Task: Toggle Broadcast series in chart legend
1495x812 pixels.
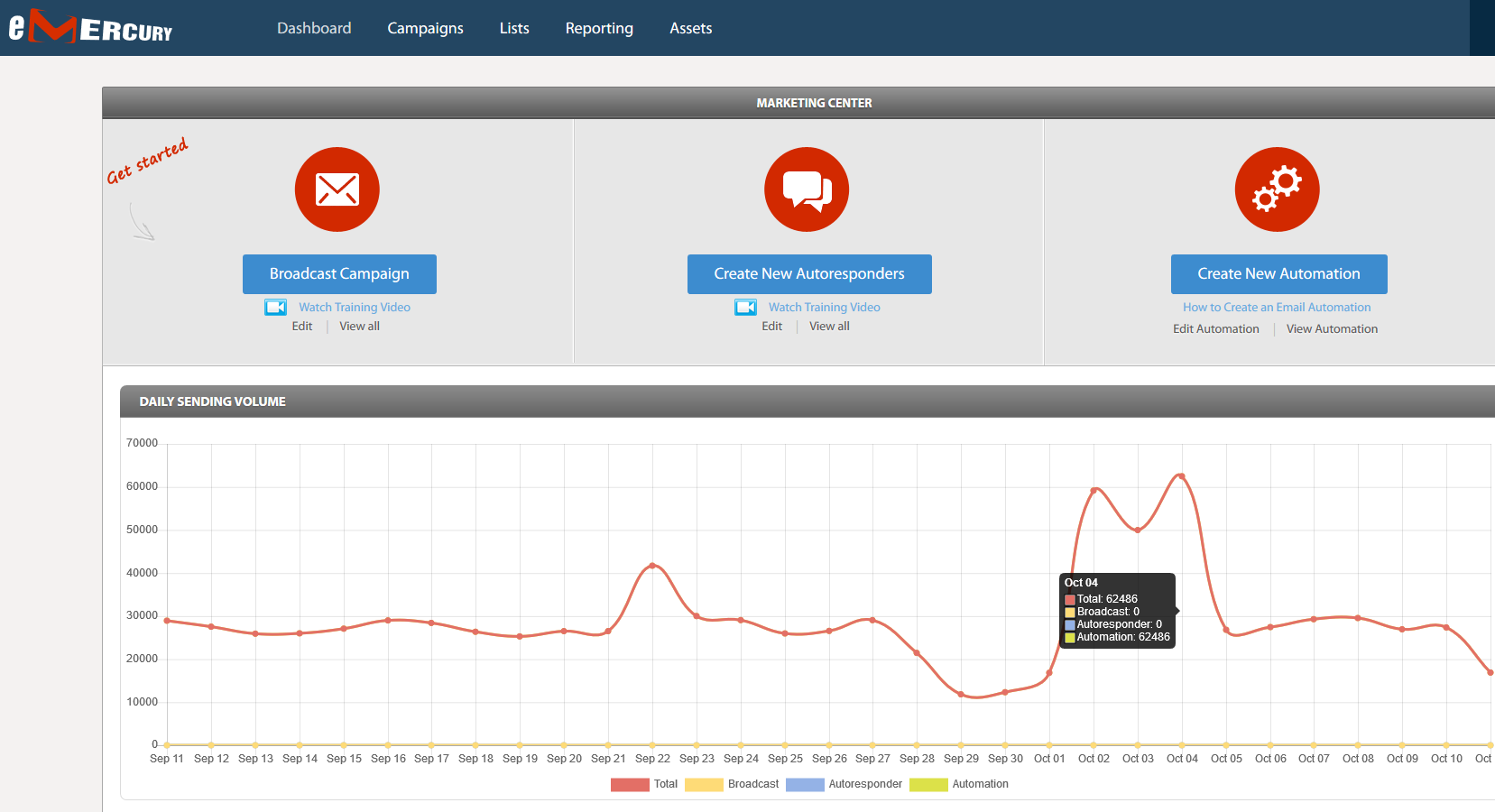Action: point(732,784)
